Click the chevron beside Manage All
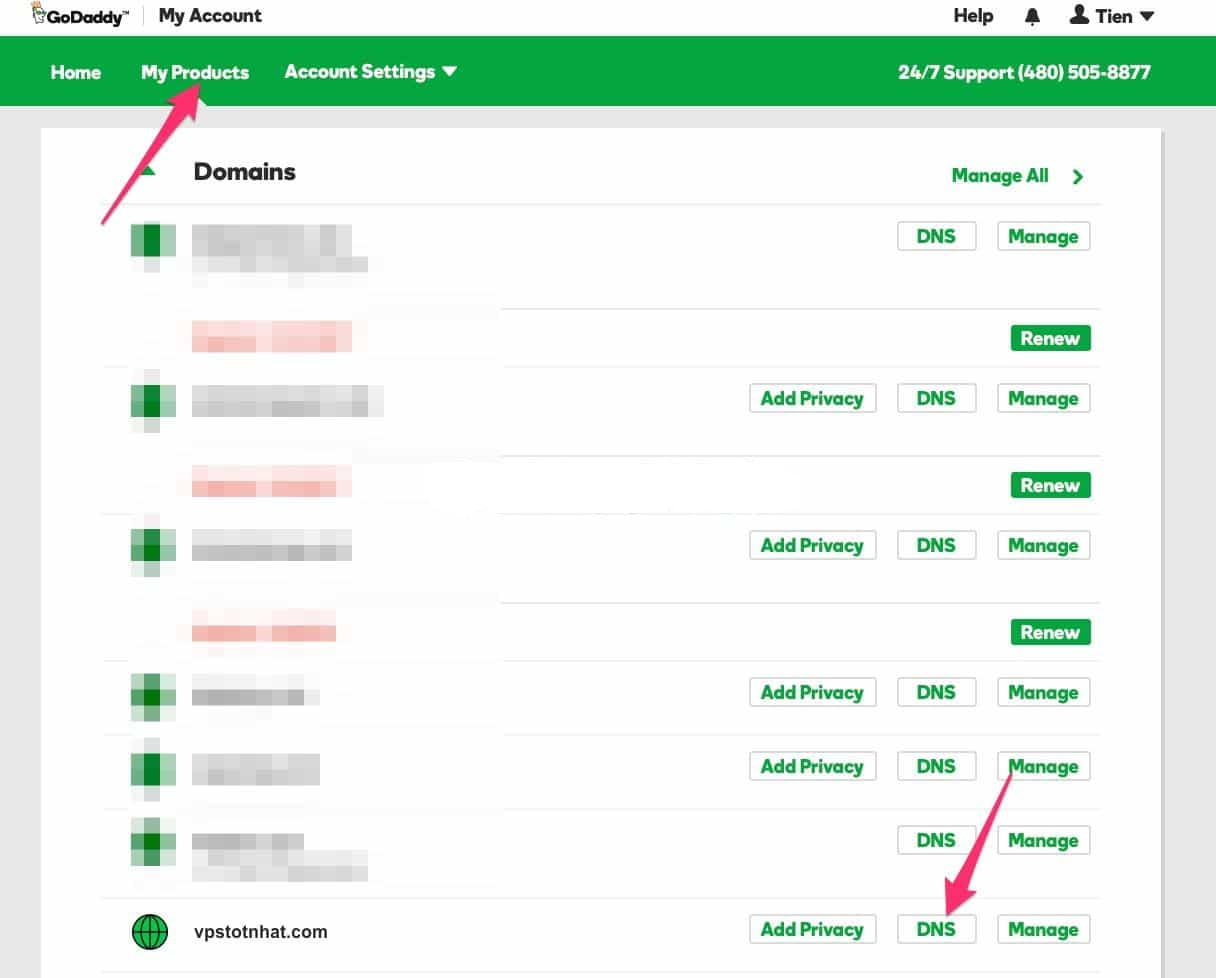This screenshot has width=1216, height=978. coord(1077,177)
